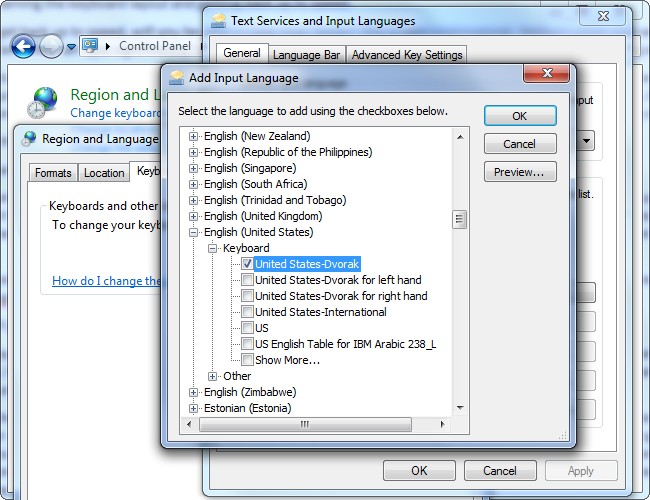
Task: Close the Text Services and Input Languages dialog
Action: [x=604, y=16]
